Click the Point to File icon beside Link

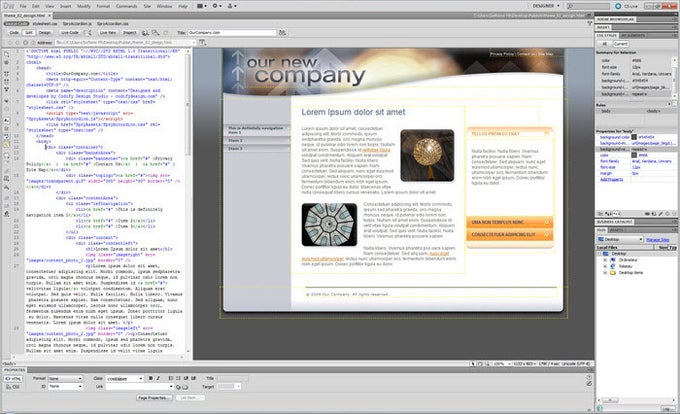click(178, 387)
